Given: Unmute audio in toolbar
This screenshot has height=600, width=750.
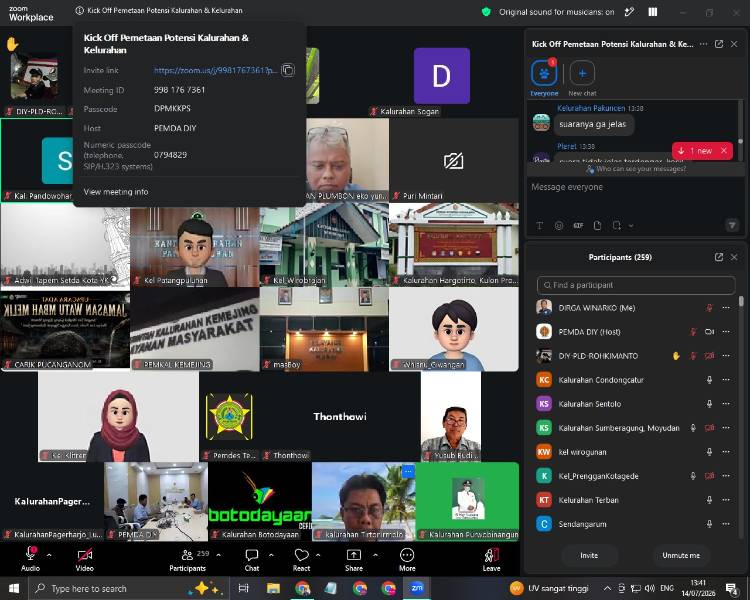Looking at the screenshot, I should [30, 559].
